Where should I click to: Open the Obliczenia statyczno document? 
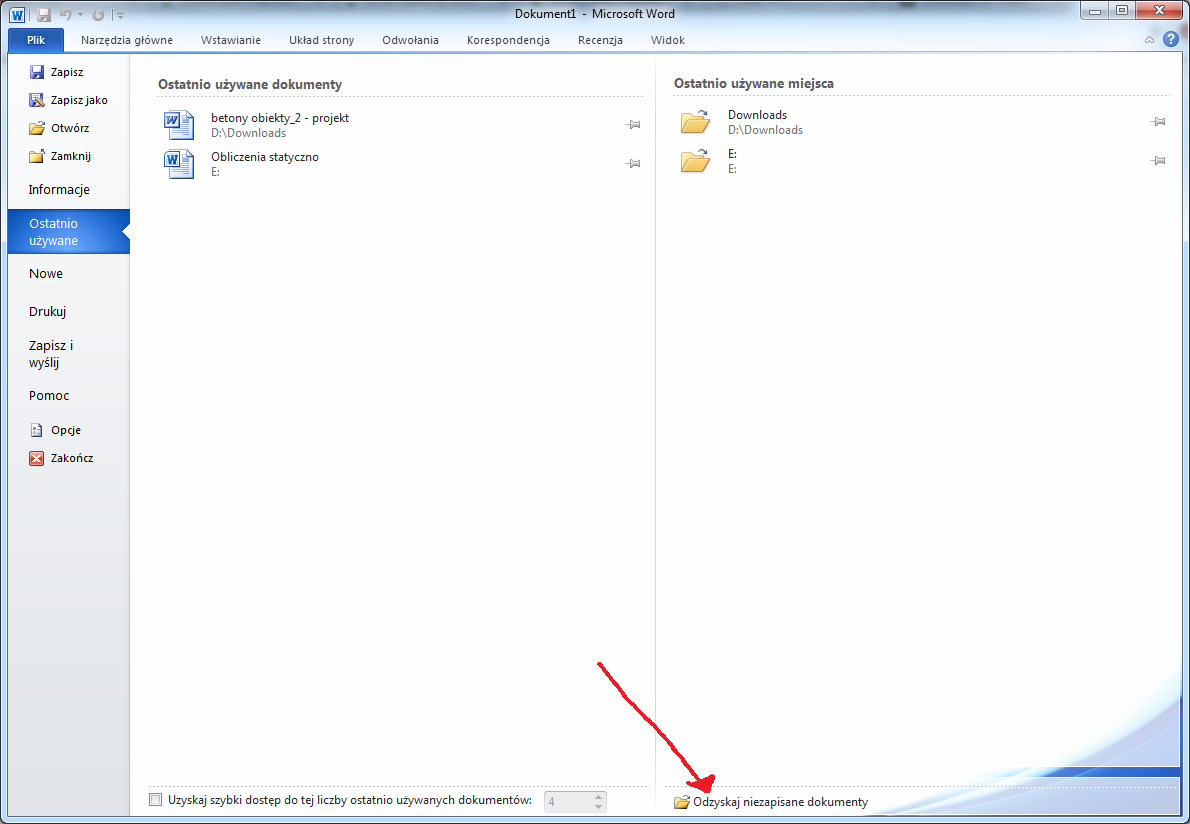pyautogui.click(x=401, y=164)
